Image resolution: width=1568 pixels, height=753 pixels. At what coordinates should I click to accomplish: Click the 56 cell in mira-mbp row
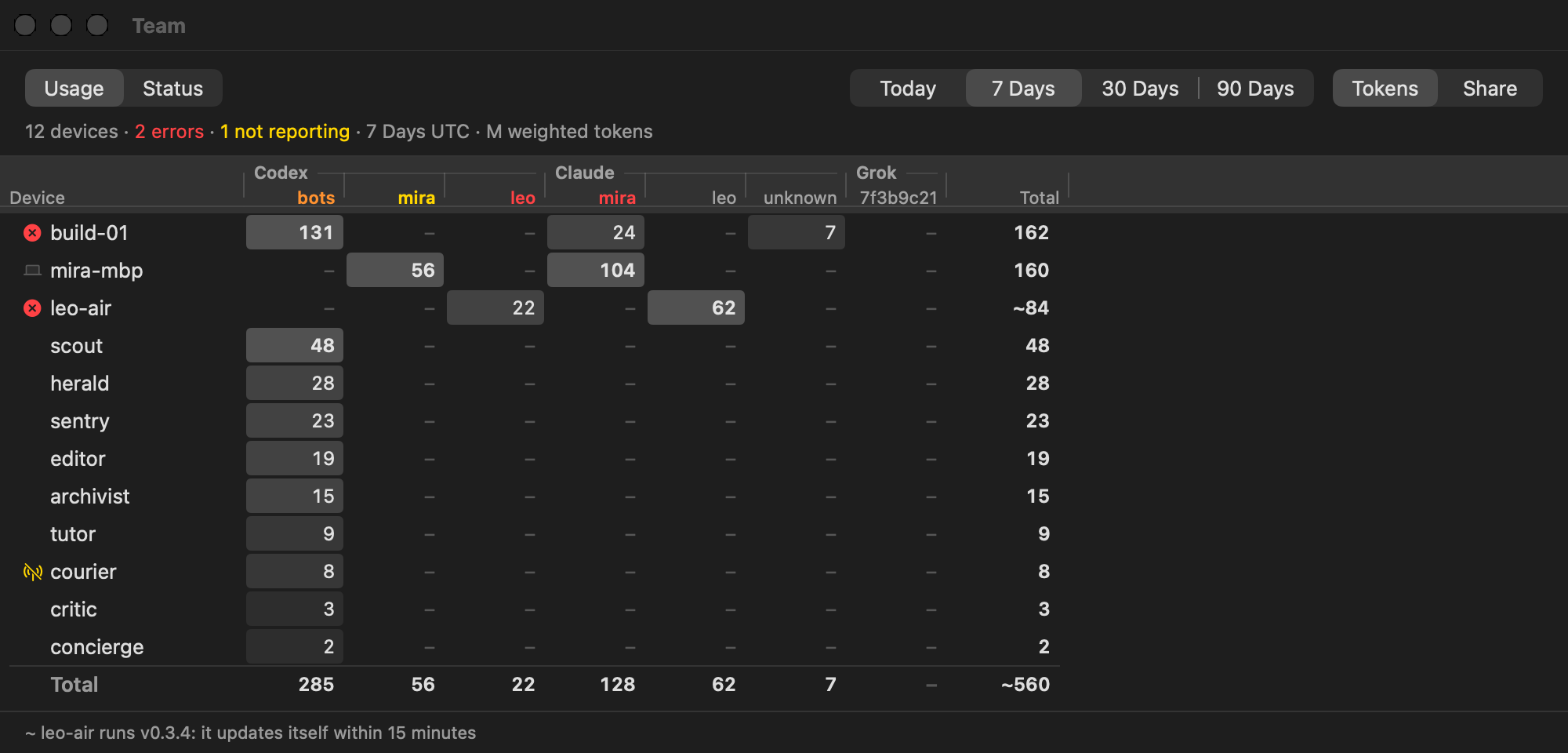click(395, 270)
